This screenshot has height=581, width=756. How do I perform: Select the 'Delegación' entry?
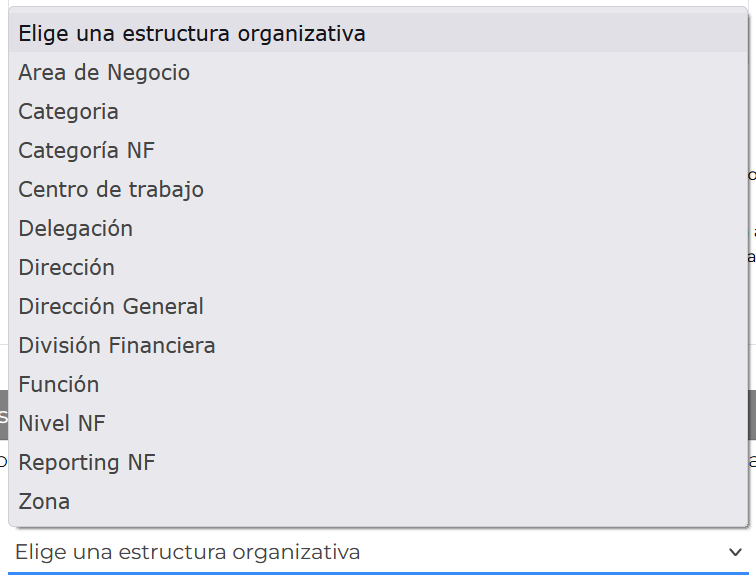378,228
